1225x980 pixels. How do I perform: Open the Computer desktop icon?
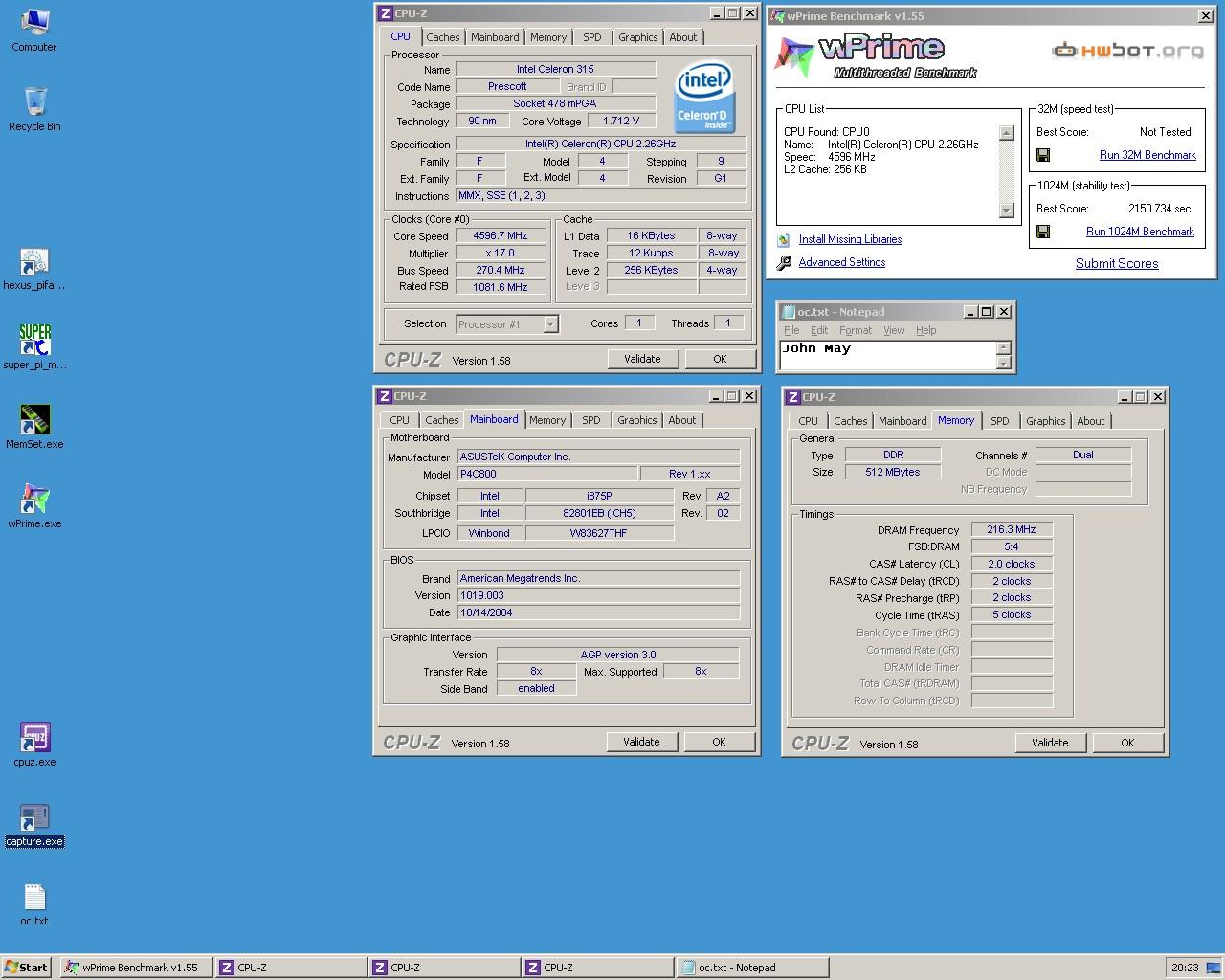[x=33, y=29]
